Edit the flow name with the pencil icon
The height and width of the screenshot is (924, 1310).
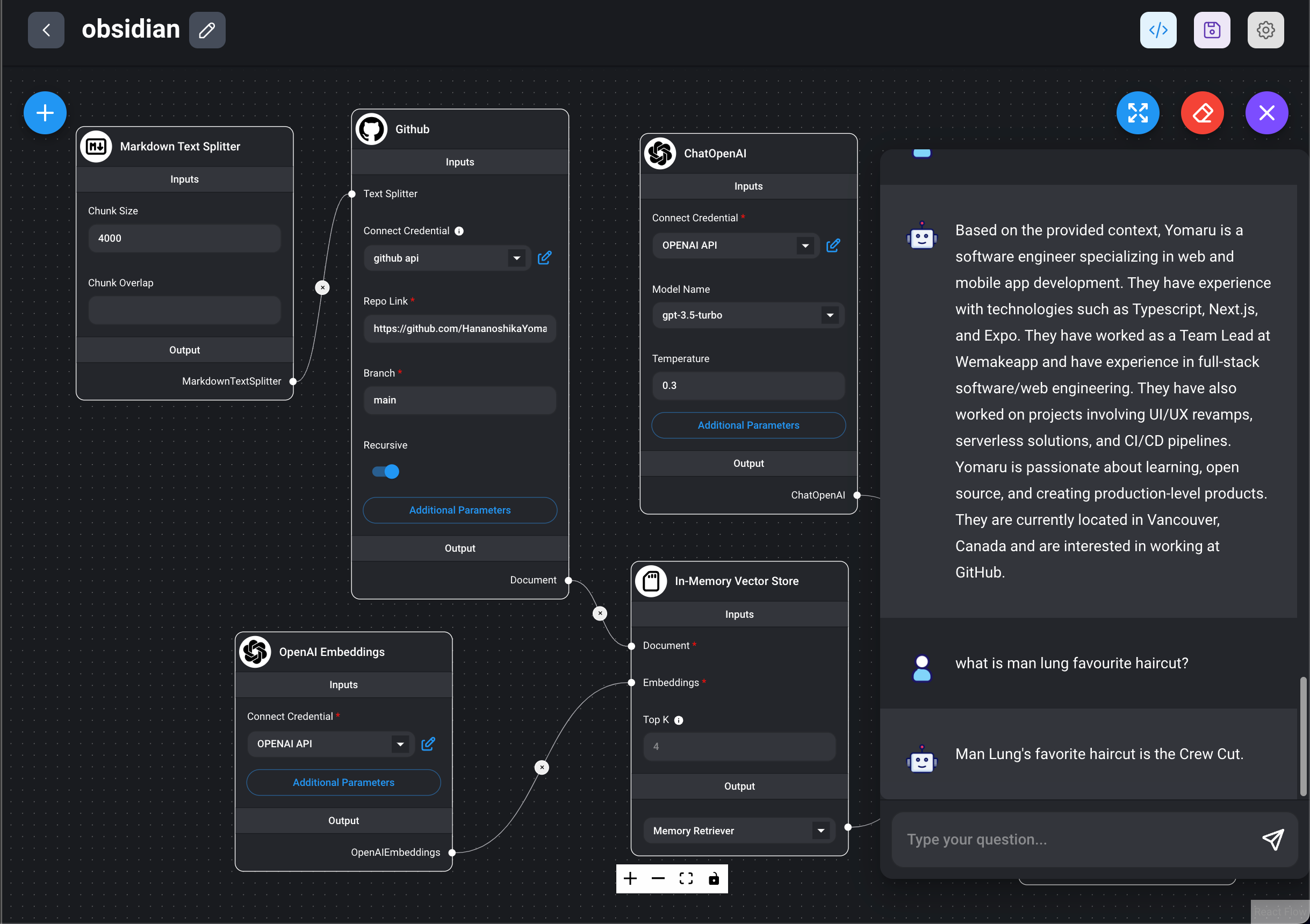click(207, 30)
